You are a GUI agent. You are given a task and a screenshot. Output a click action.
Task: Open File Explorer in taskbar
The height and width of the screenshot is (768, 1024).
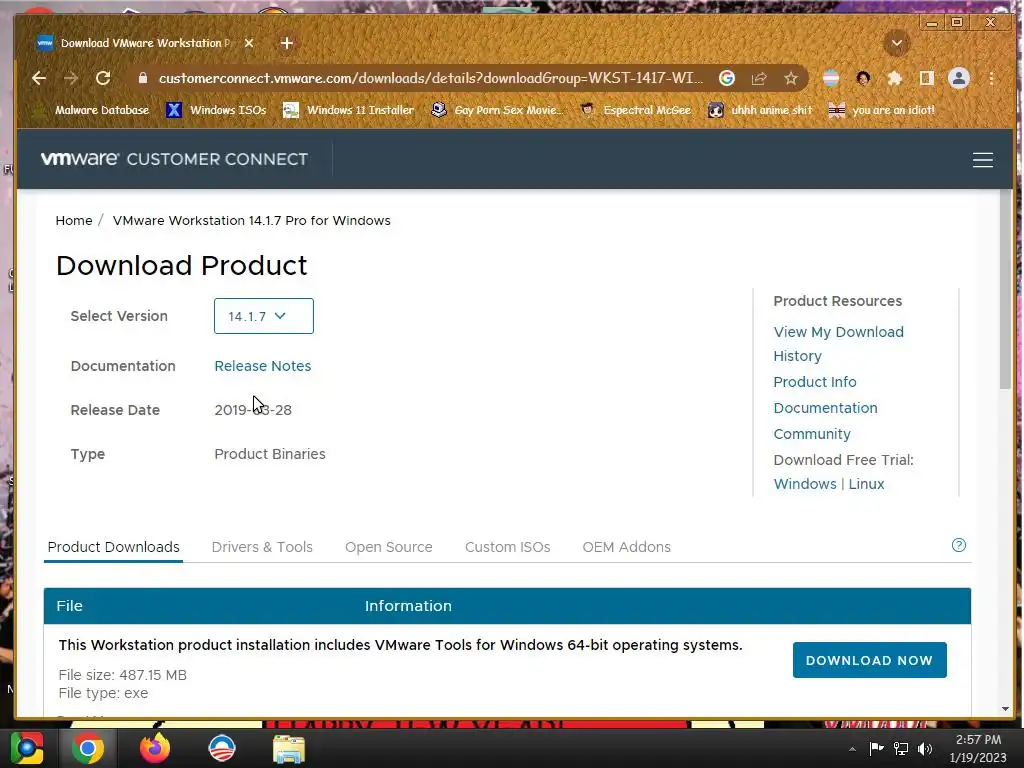pos(289,748)
